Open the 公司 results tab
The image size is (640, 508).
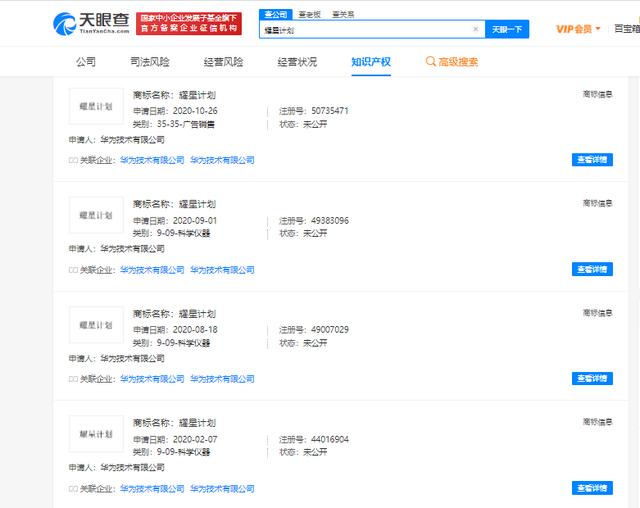tap(86, 62)
